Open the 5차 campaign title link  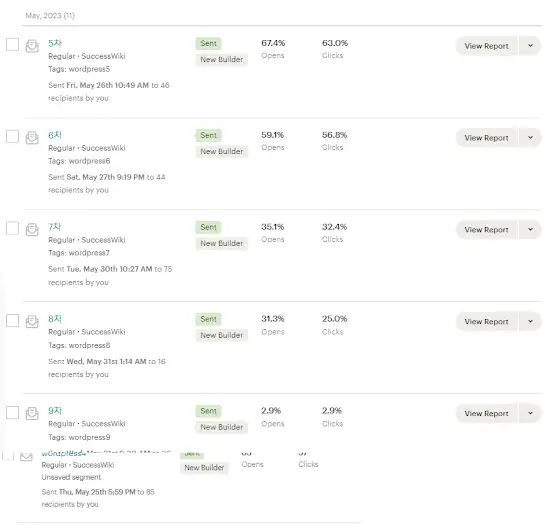55,43
